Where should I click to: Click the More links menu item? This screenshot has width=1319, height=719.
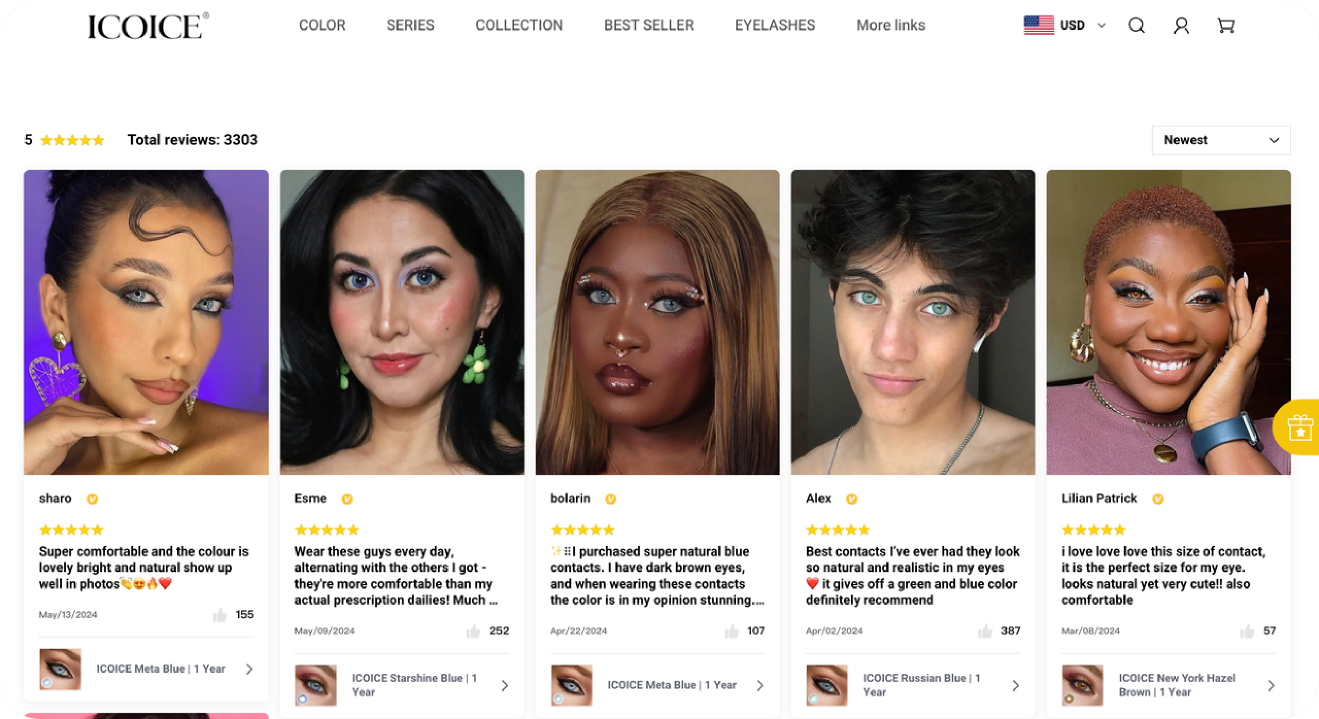890,26
